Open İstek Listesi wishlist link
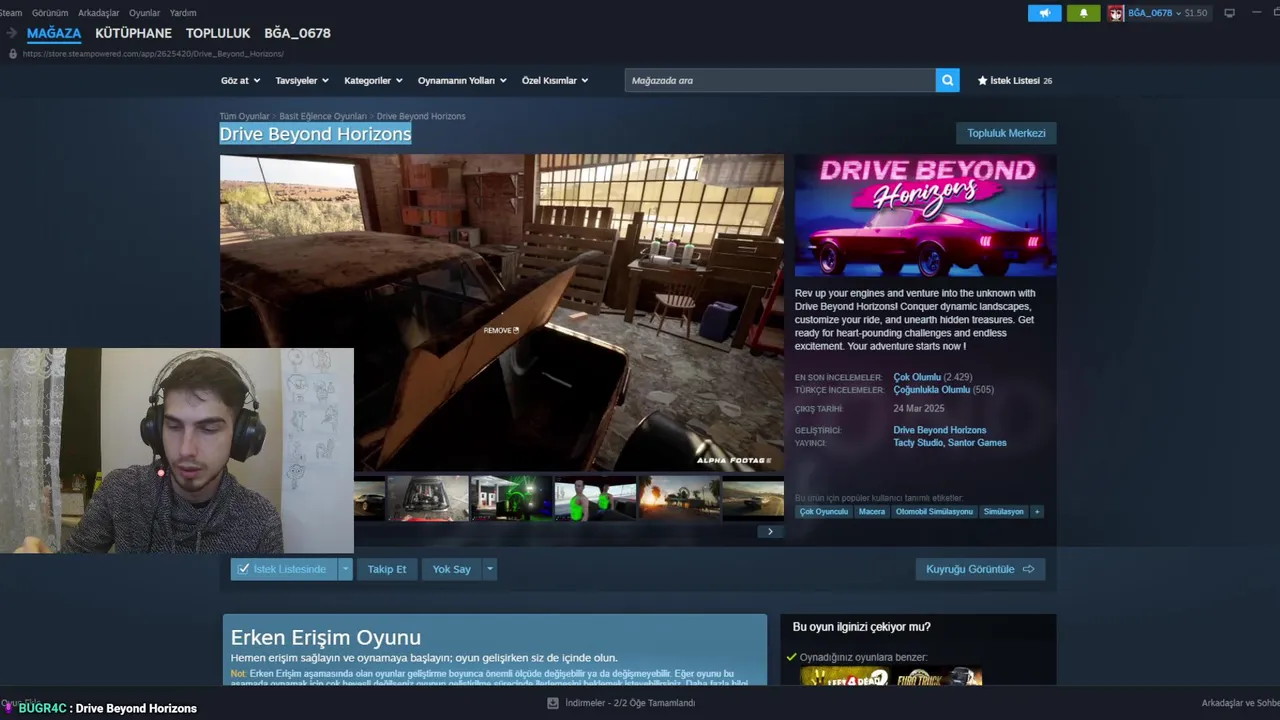This screenshot has height=720, width=1280. coord(1014,80)
